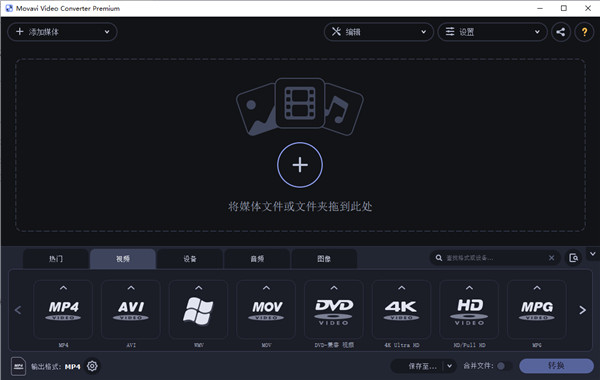Image resolution: width=600 pixels, height=380 pixels.
Task: Switch to the 图像 images tab
Action: click(x=324, y=259)
